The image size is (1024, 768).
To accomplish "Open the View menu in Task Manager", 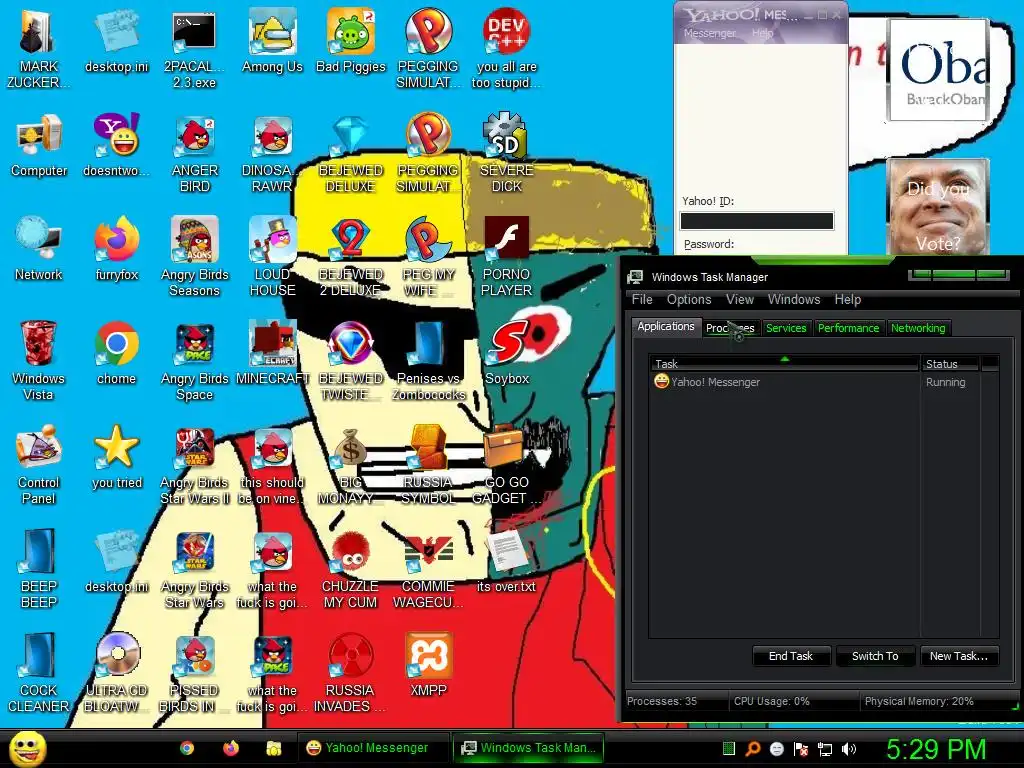I will (x=740, y=299).
